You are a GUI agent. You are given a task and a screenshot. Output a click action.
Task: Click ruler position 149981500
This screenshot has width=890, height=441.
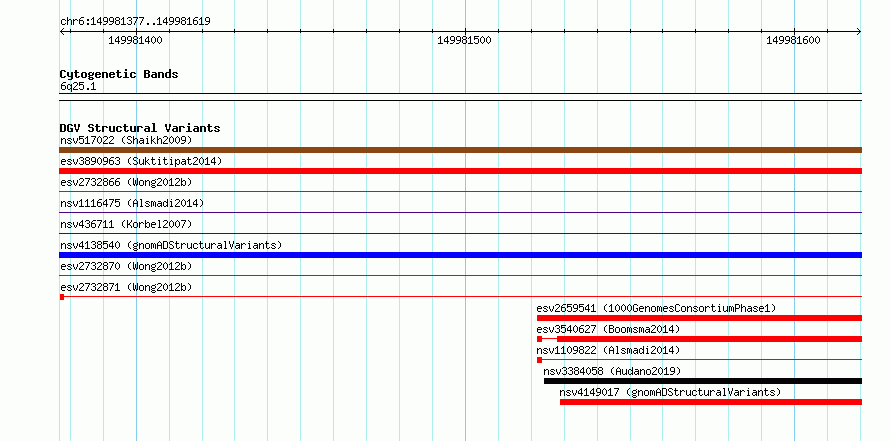coord(464,40)
